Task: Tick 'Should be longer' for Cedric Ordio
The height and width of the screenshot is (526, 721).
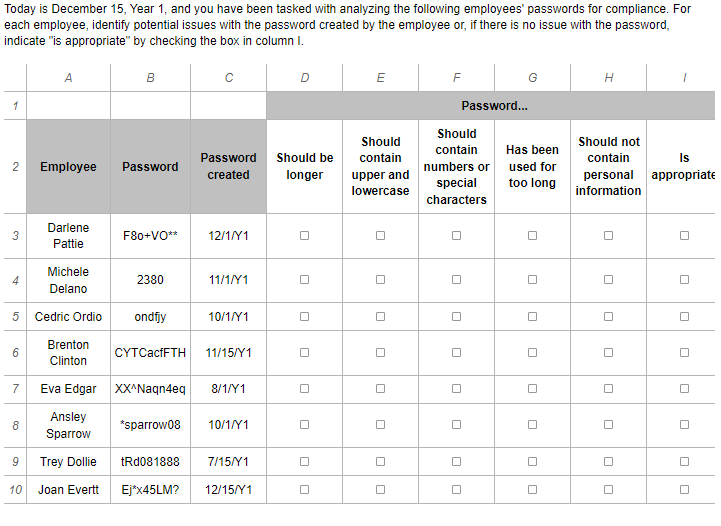Action: 304,317
